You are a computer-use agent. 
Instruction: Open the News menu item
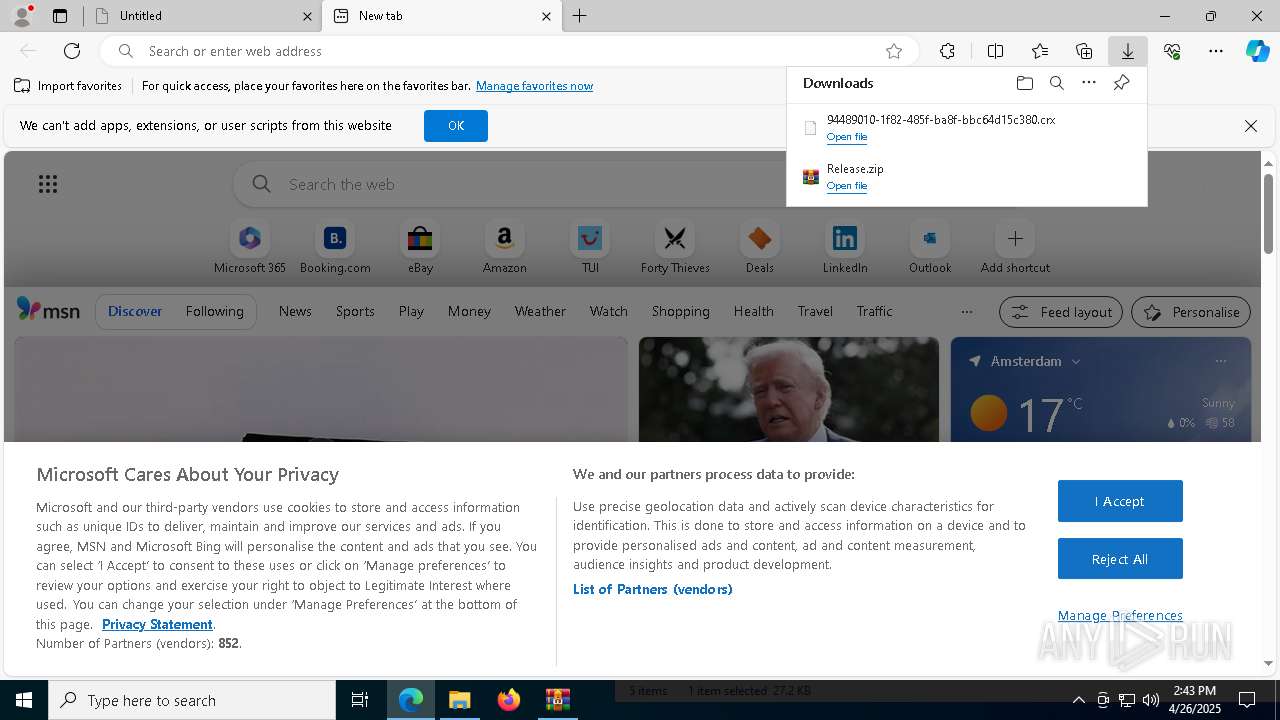pyautogui.click(x=295, y=312)
